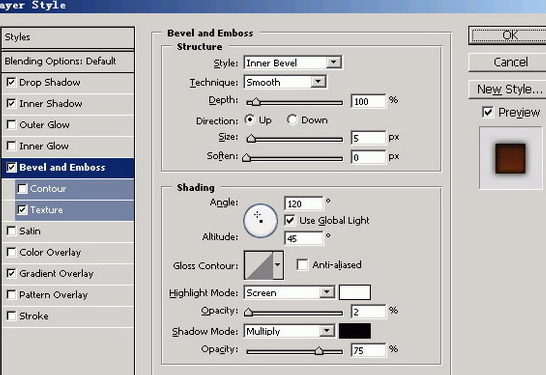Image resolution: width=546 pixels, height=375 pixels.
Task: Disable the Gradient Overlay checkbox
Action: (x=11, y=273)
